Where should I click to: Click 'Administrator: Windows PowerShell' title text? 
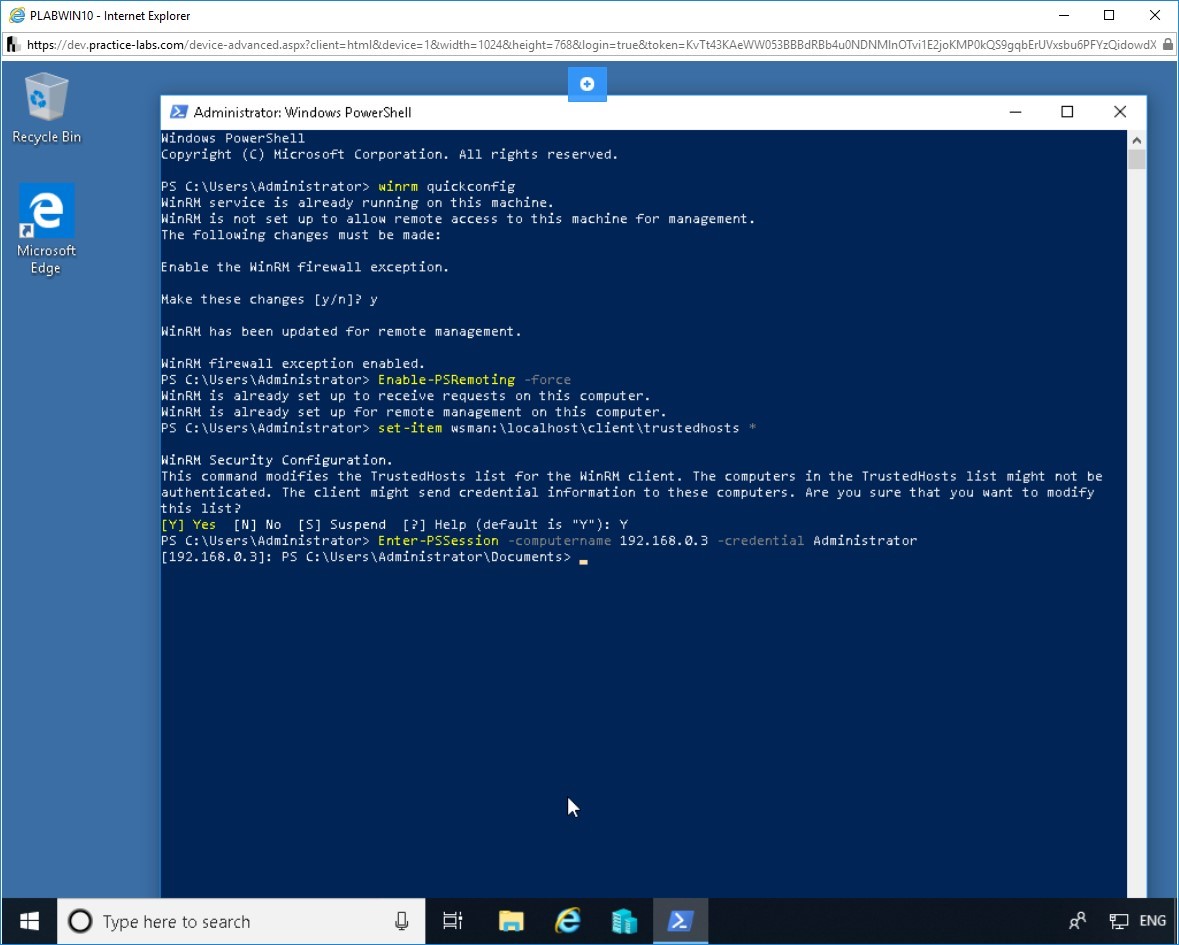click(302, 113)
